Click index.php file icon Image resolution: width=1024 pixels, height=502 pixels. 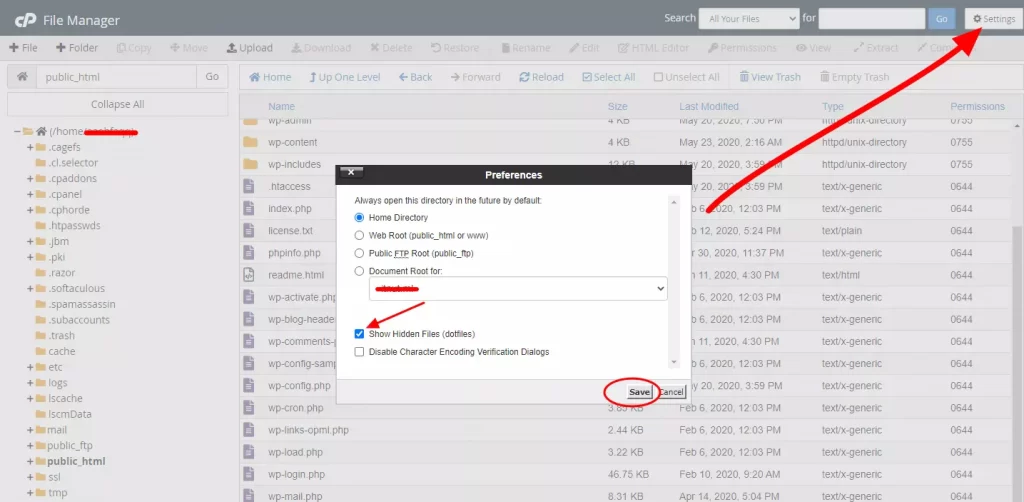pos(248,208)
